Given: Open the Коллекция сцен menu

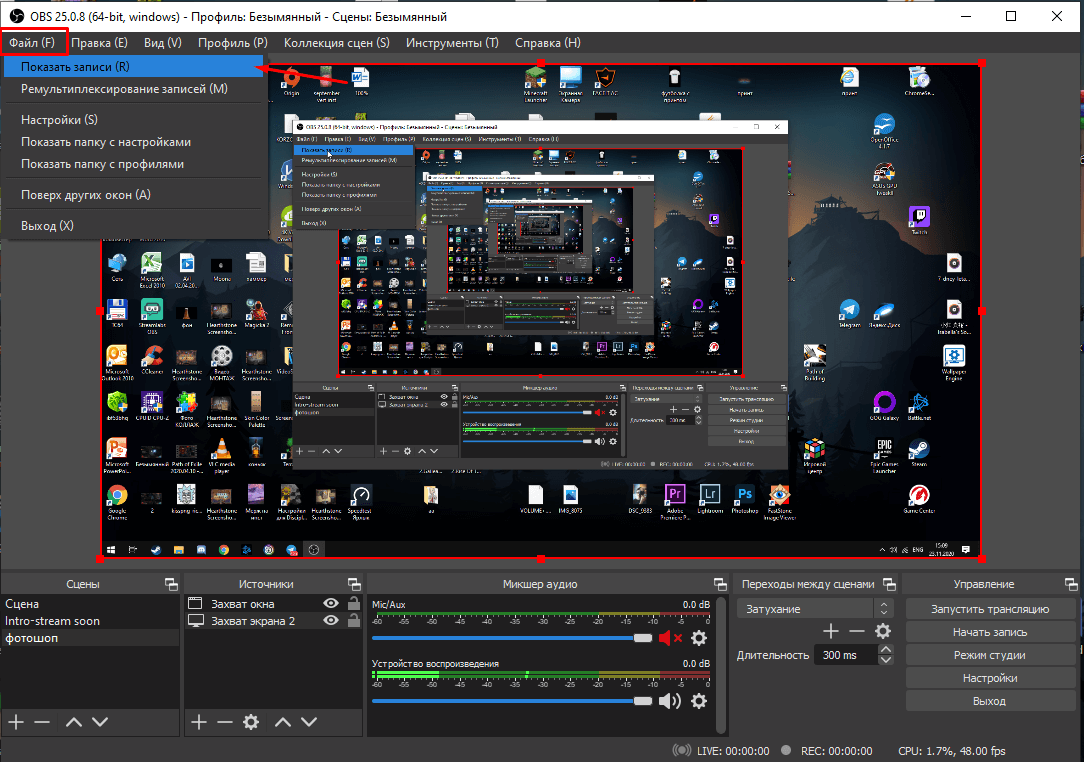Looking at the screenshot, I should [x=337, y=43].
